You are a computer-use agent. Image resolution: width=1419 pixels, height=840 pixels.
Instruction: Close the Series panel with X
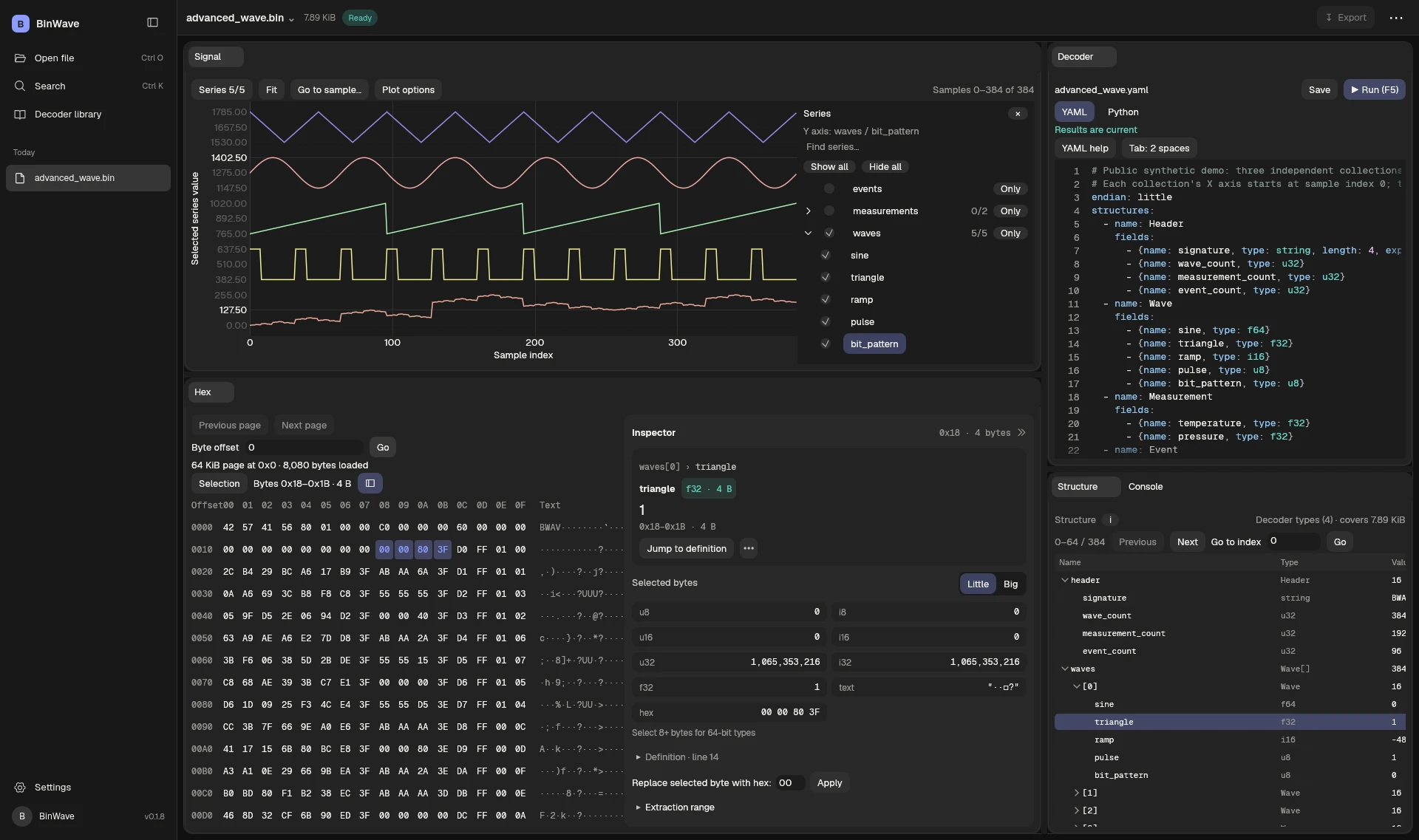[1018, 114]
